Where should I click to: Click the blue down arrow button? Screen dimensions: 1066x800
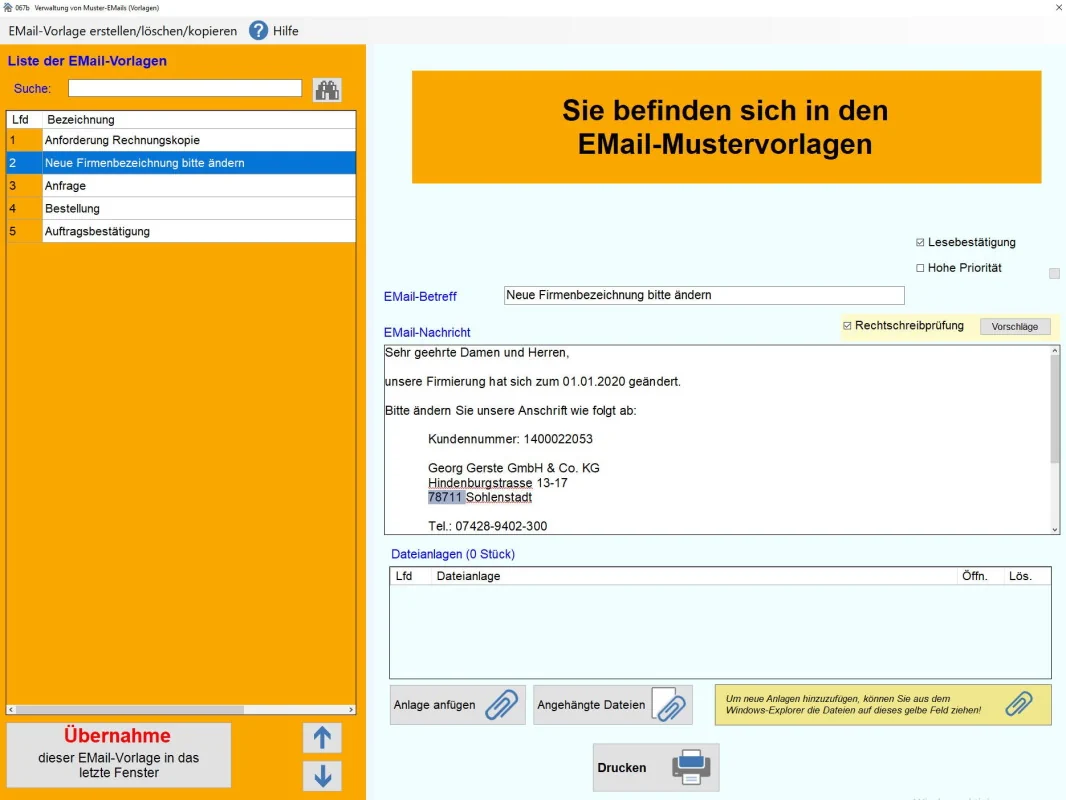coord(322,776)
